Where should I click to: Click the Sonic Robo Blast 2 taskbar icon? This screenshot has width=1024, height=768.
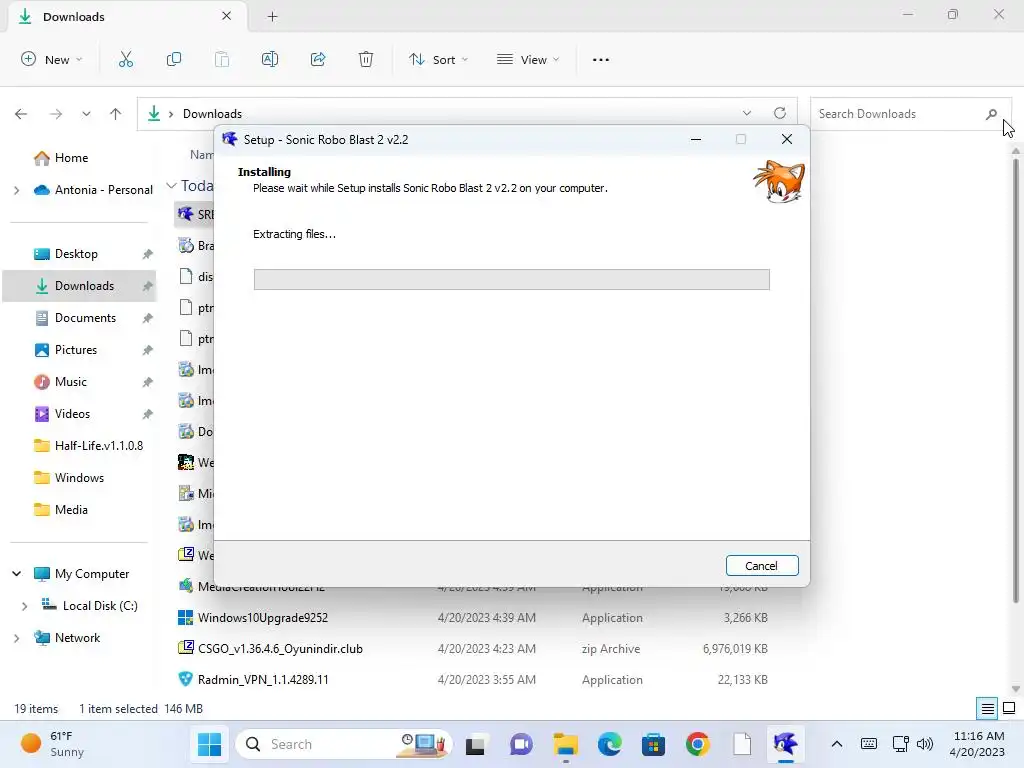pos(785,744)
